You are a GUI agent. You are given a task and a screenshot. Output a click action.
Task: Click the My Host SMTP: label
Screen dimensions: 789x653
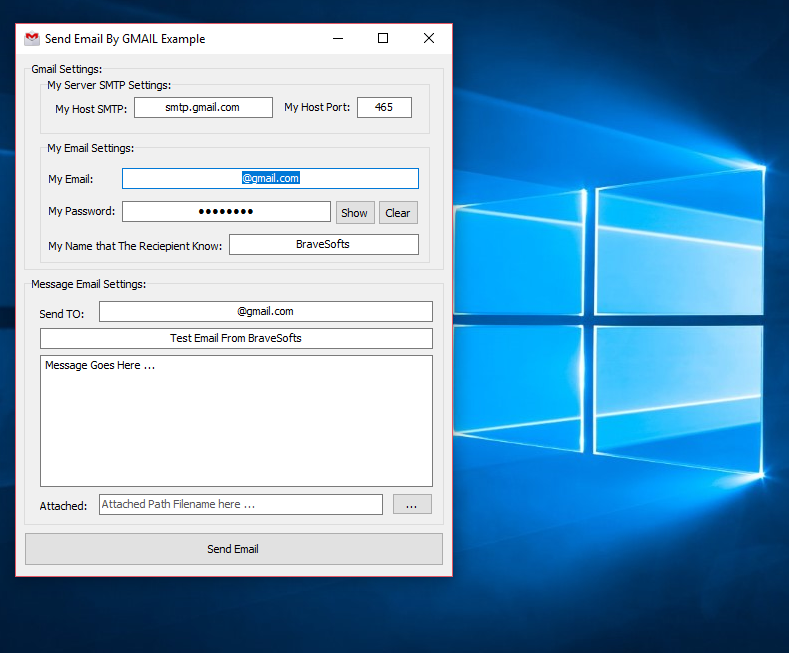click(x=91, y=109)
